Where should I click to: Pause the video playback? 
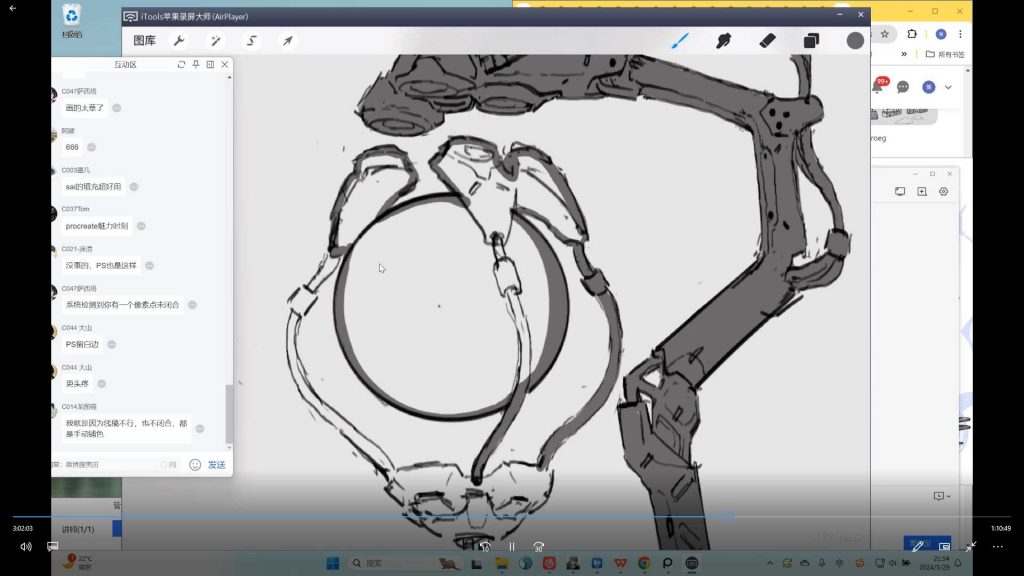(511, 547)
